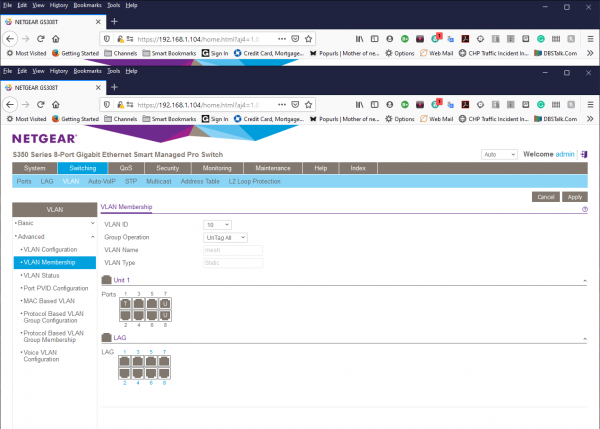Click VLAN Type field showing Static

click(x=233, y=263)
